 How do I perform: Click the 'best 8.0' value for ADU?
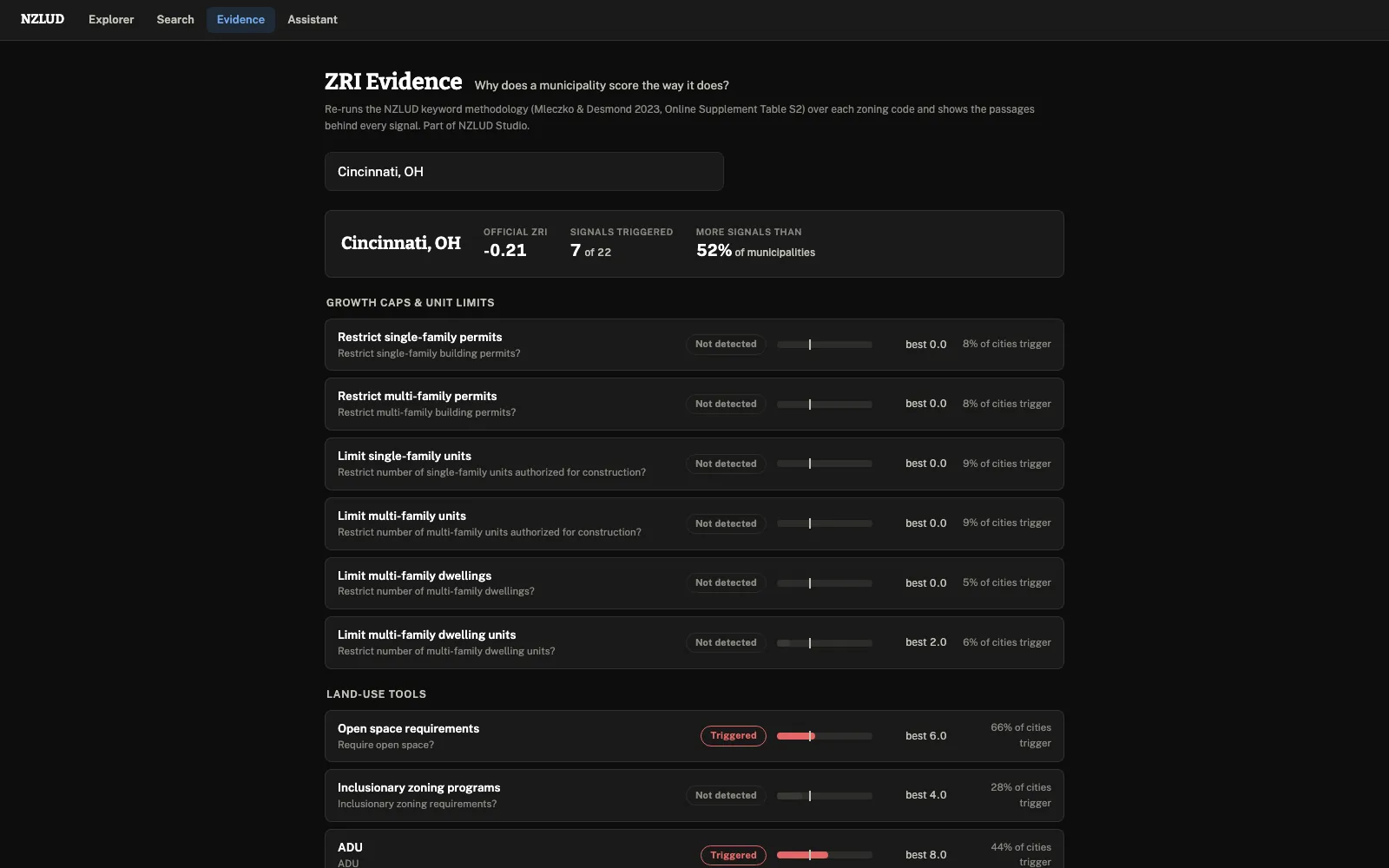tap(925, 855)
